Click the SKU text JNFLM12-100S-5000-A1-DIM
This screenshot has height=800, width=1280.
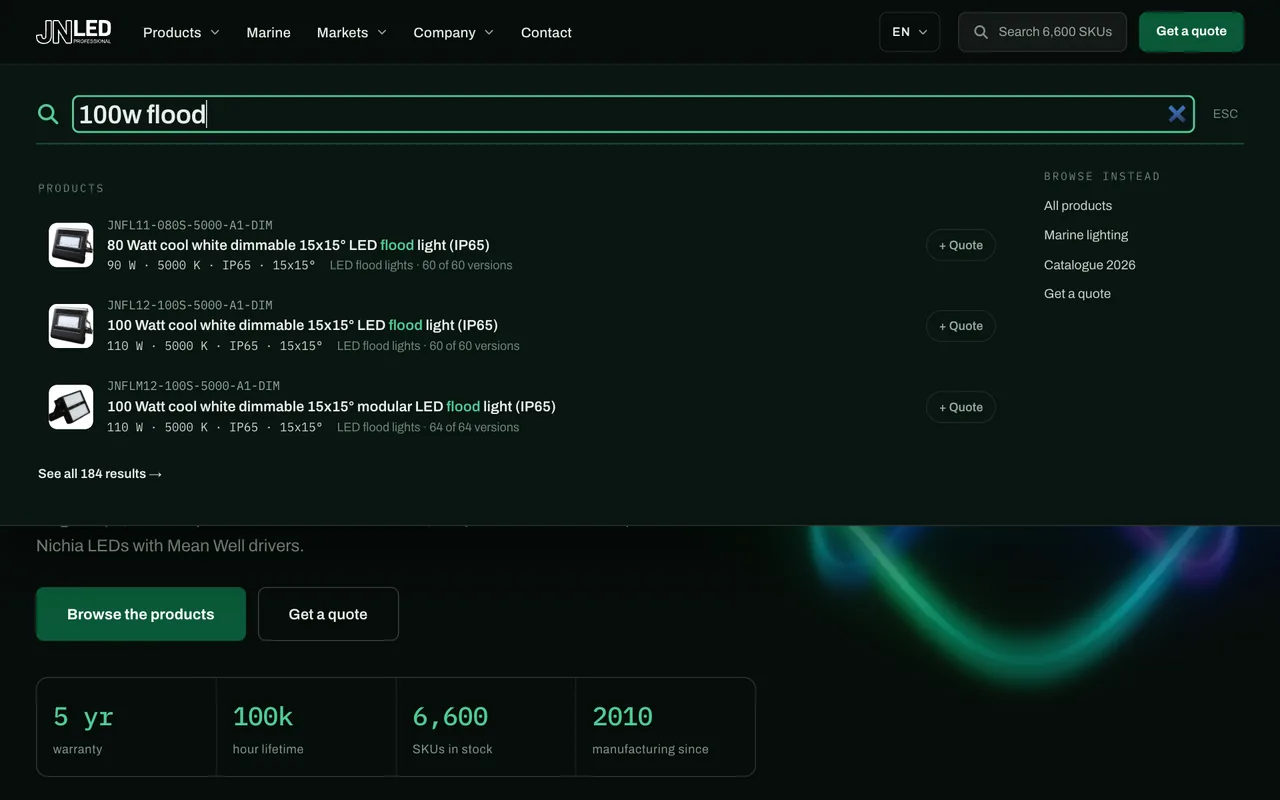[x=193, y=386]
